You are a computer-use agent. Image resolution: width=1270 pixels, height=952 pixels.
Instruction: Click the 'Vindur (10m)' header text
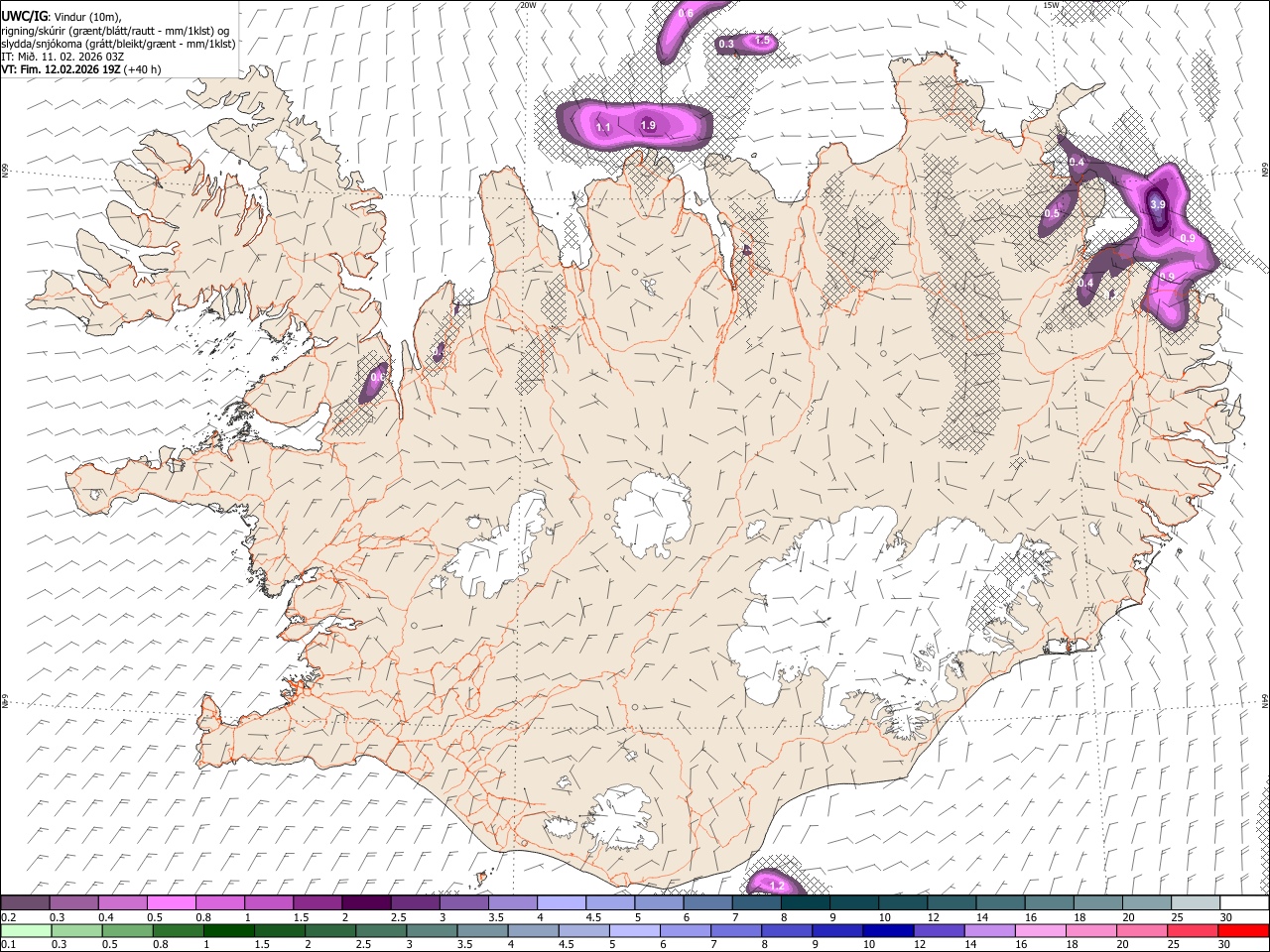point(88,17)
